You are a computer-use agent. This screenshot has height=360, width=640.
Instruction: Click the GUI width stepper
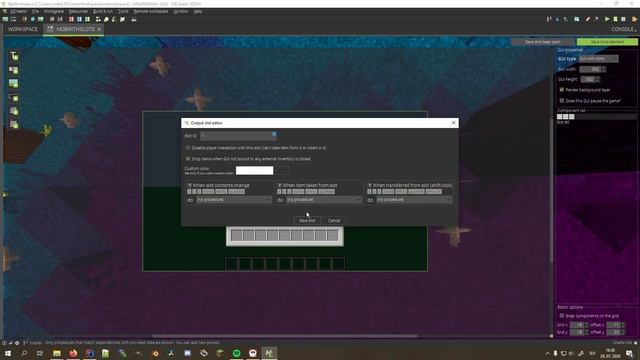[x=604, y=69]
